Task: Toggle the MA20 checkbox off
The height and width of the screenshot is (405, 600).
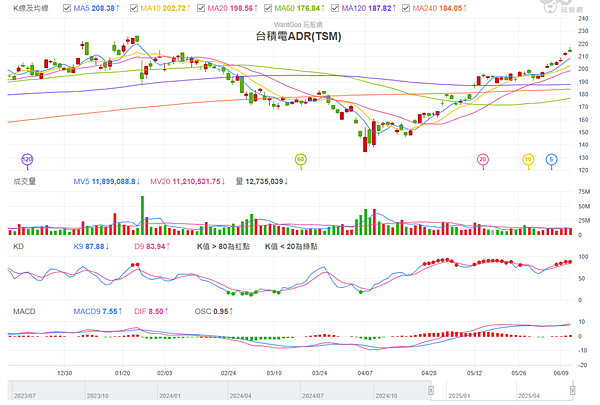Action: [201, 8]
